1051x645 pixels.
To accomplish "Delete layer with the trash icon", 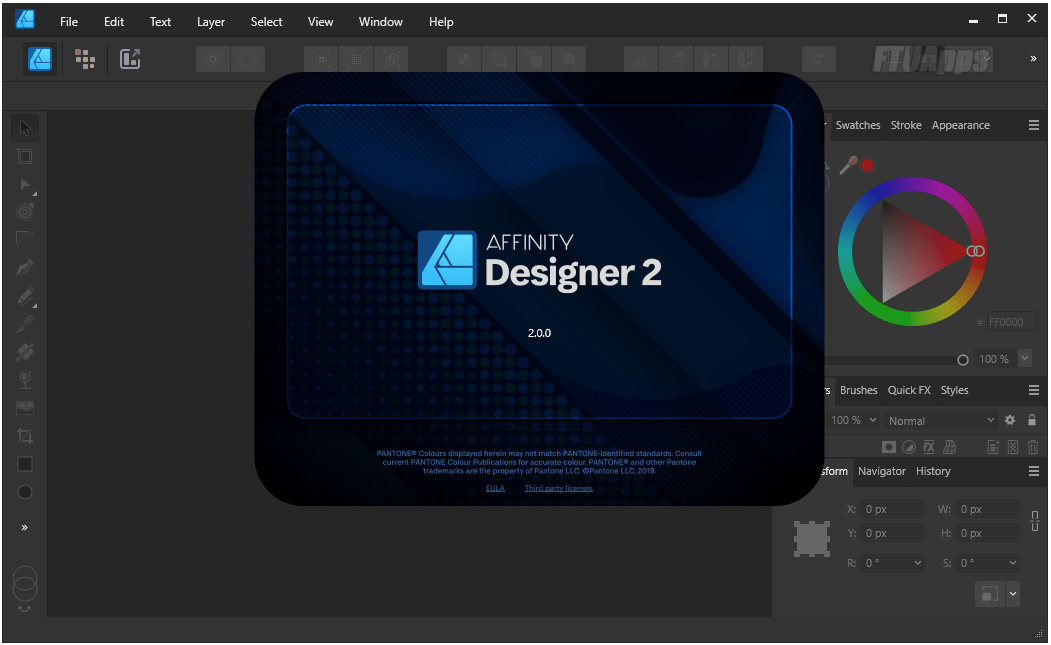I will click(1033, 447).
